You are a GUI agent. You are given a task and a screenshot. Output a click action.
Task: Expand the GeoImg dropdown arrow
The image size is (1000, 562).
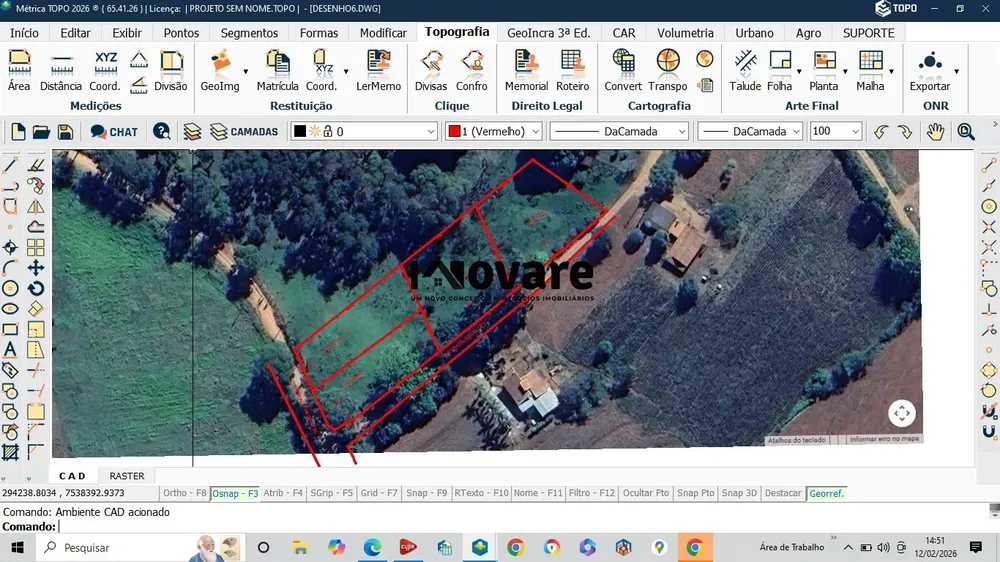[x=246, y=71]
